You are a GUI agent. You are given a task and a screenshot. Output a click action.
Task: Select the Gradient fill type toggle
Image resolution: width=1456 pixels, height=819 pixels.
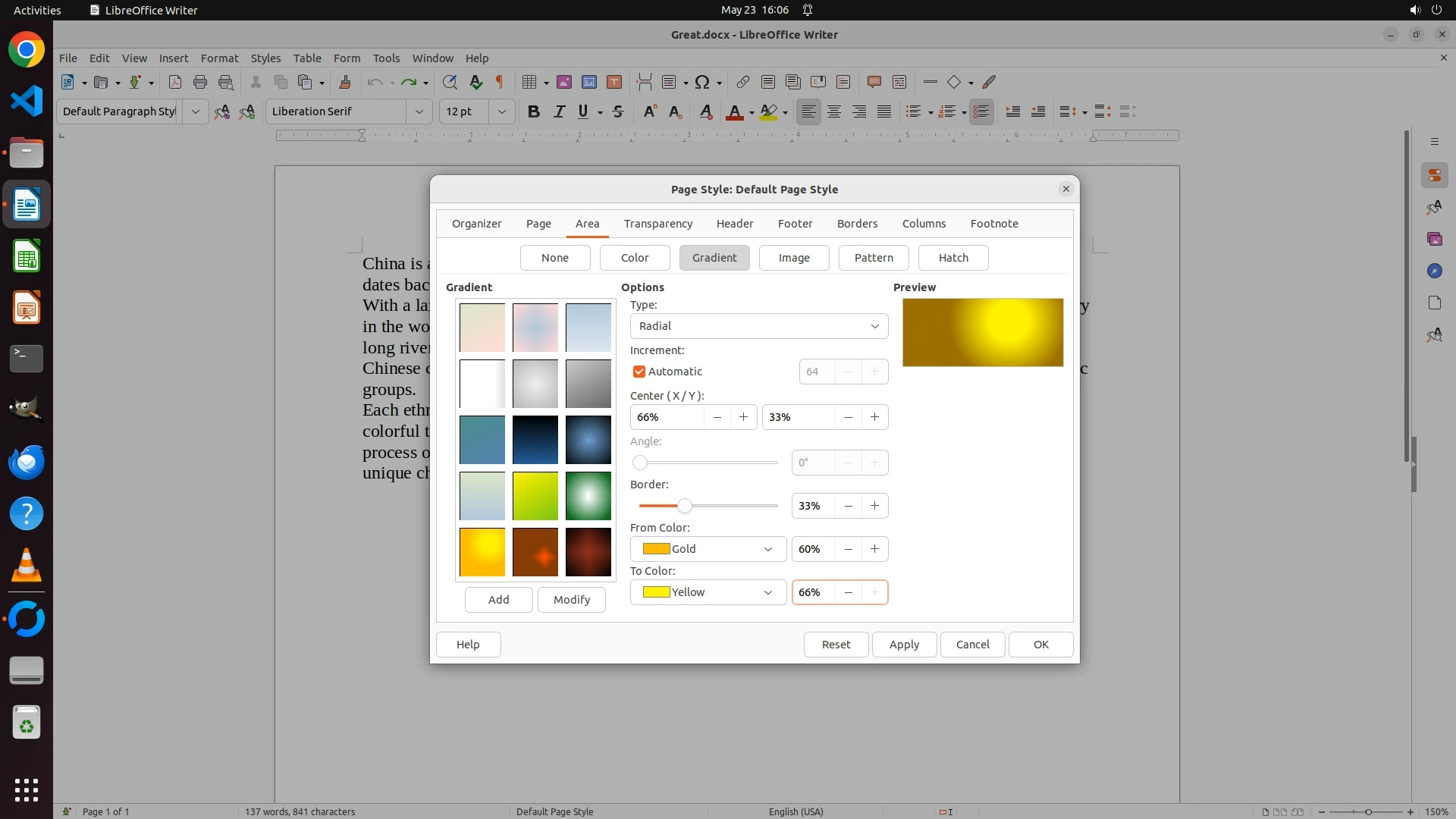coord(714,258)
